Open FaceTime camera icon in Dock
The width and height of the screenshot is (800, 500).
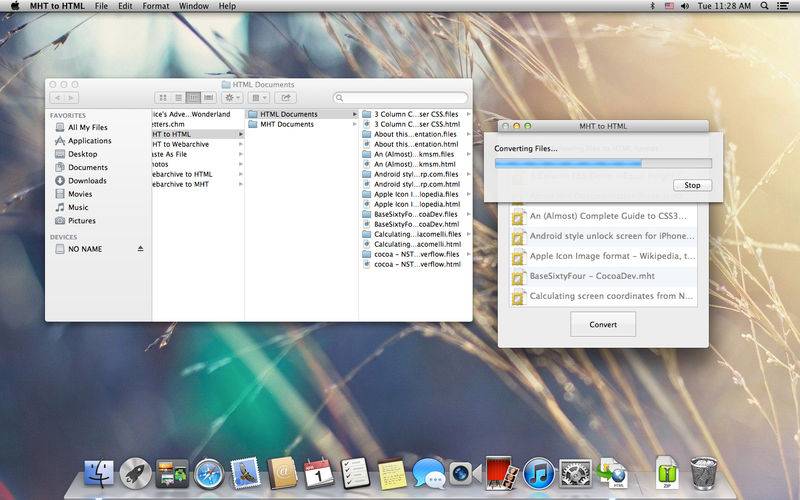464,474
